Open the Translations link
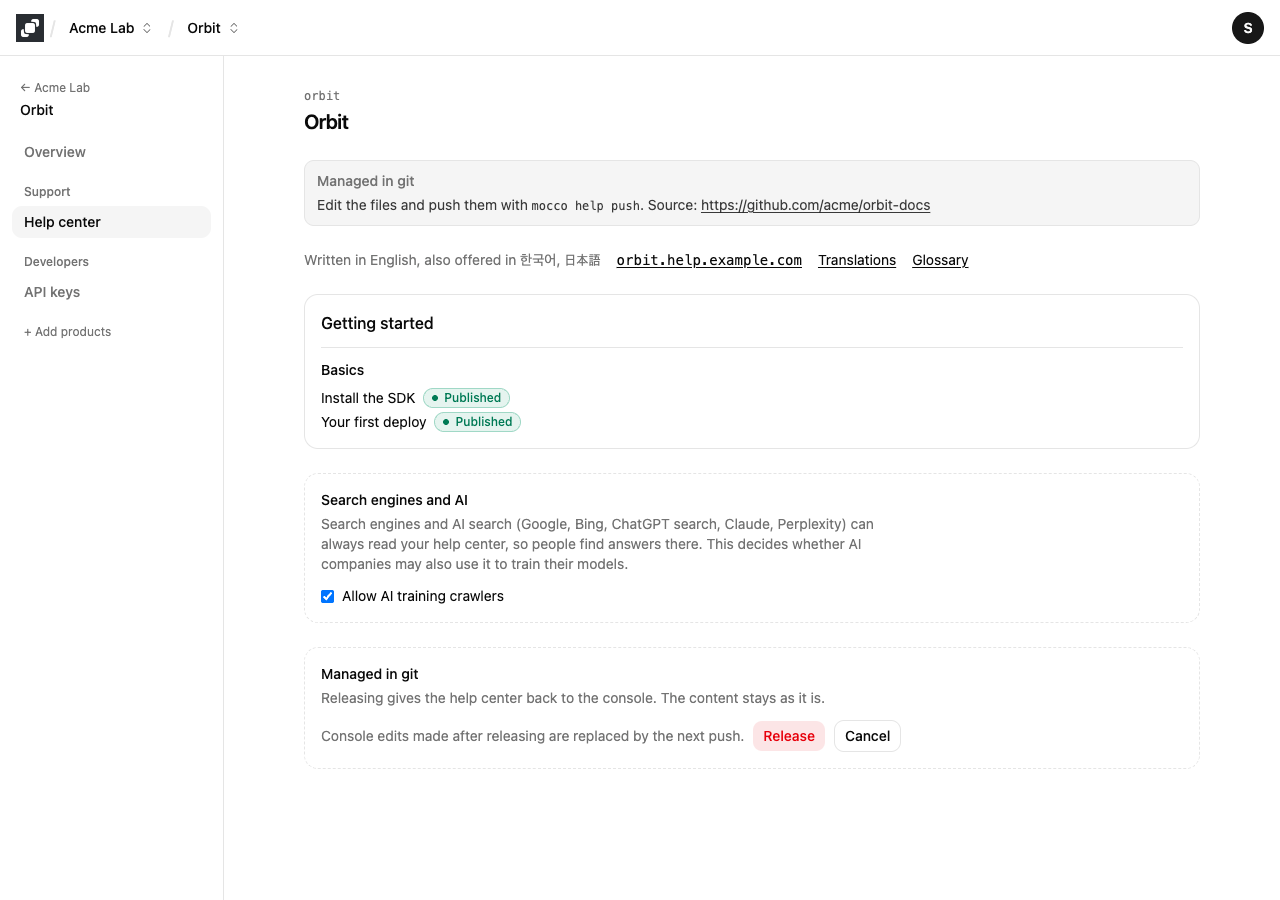The image size is (1280, 900). [x=857, y=260]
